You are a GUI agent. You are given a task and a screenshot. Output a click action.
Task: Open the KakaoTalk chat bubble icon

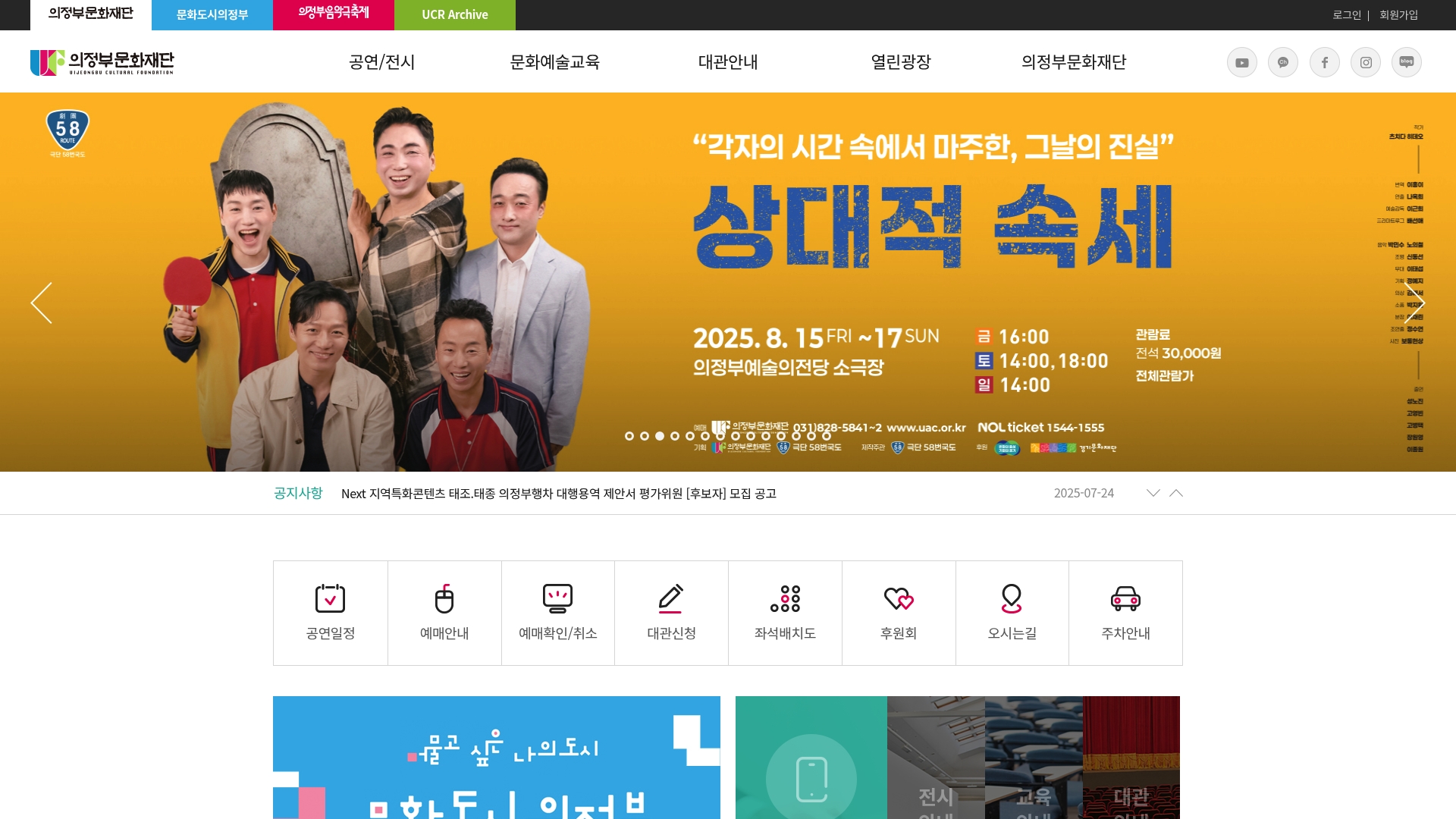click(x=1283, y=62)
